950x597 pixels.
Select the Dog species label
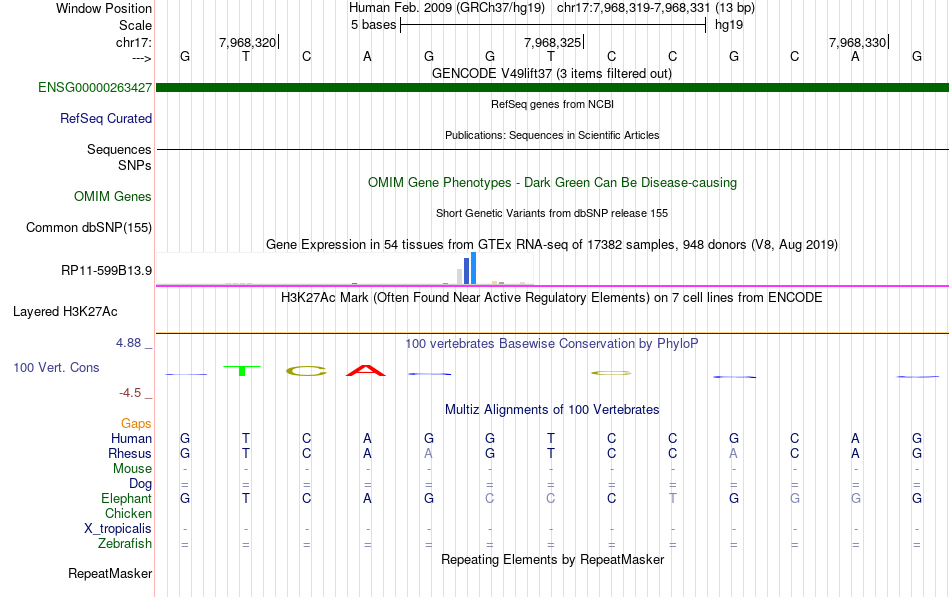point(140,484)
